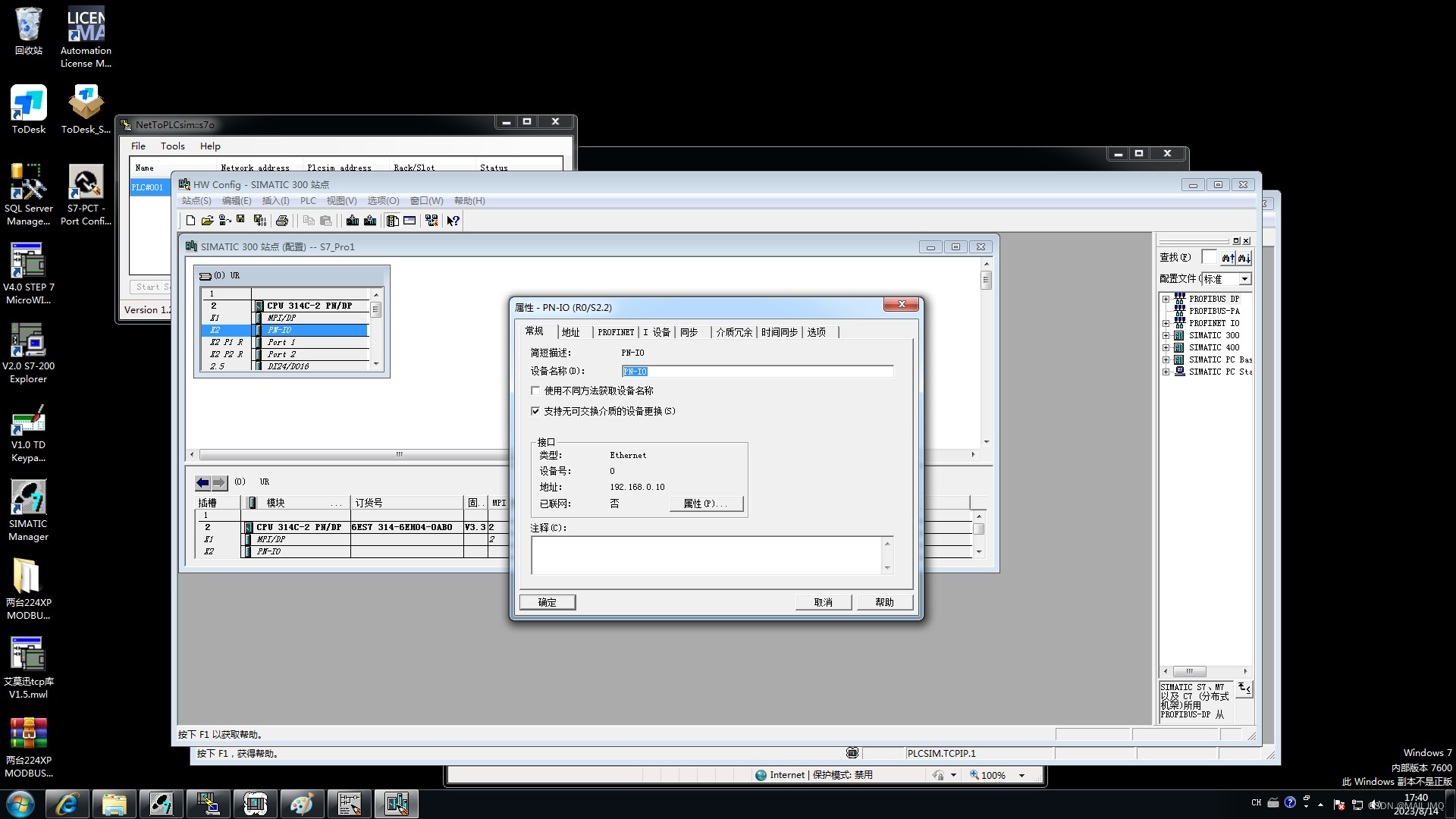
Task: Click the context Help pointer icon
Action: coord(453,221)
